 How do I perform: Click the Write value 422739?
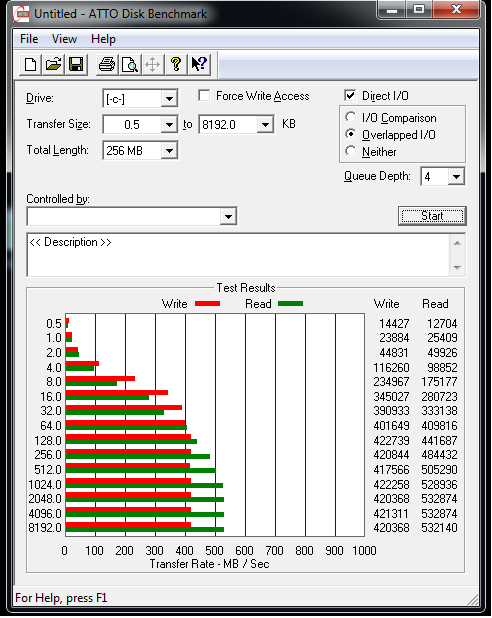(391, 440)
